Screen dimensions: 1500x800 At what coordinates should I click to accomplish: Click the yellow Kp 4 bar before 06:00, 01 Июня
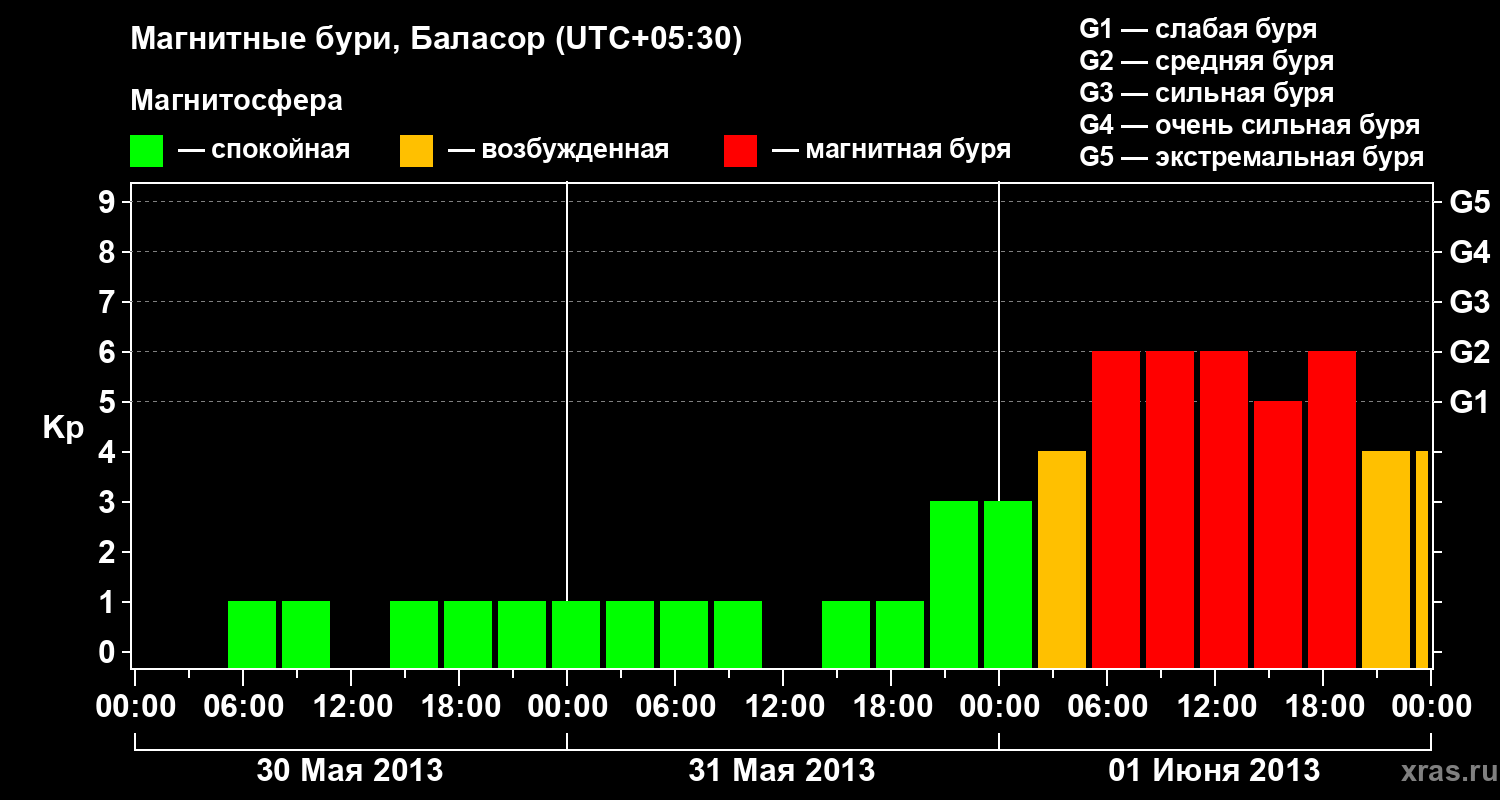pyautogui.click(x=1062, y=559)
